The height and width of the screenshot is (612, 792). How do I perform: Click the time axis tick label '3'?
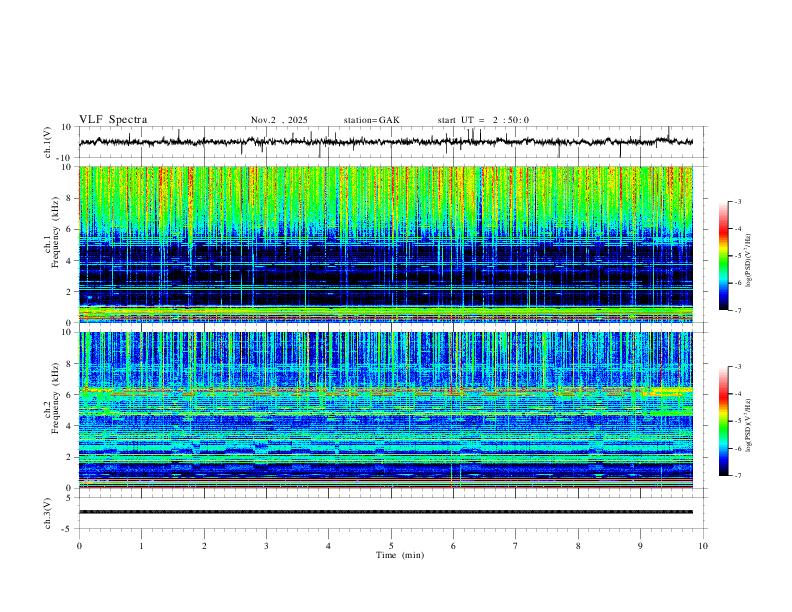(266, 546)
